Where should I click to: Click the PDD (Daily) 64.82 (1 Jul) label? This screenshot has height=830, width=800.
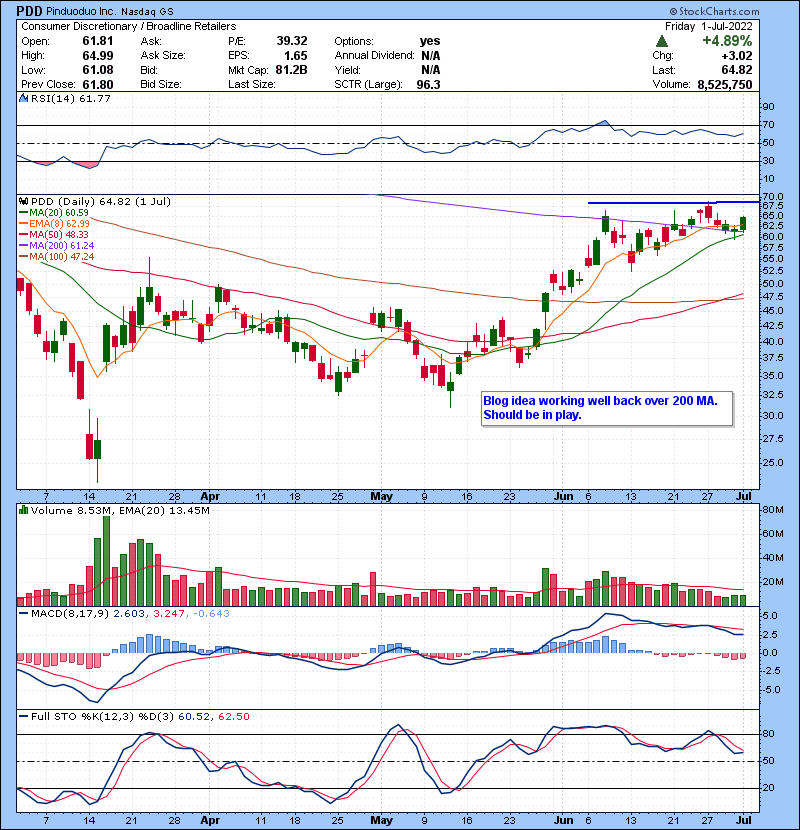101,201
